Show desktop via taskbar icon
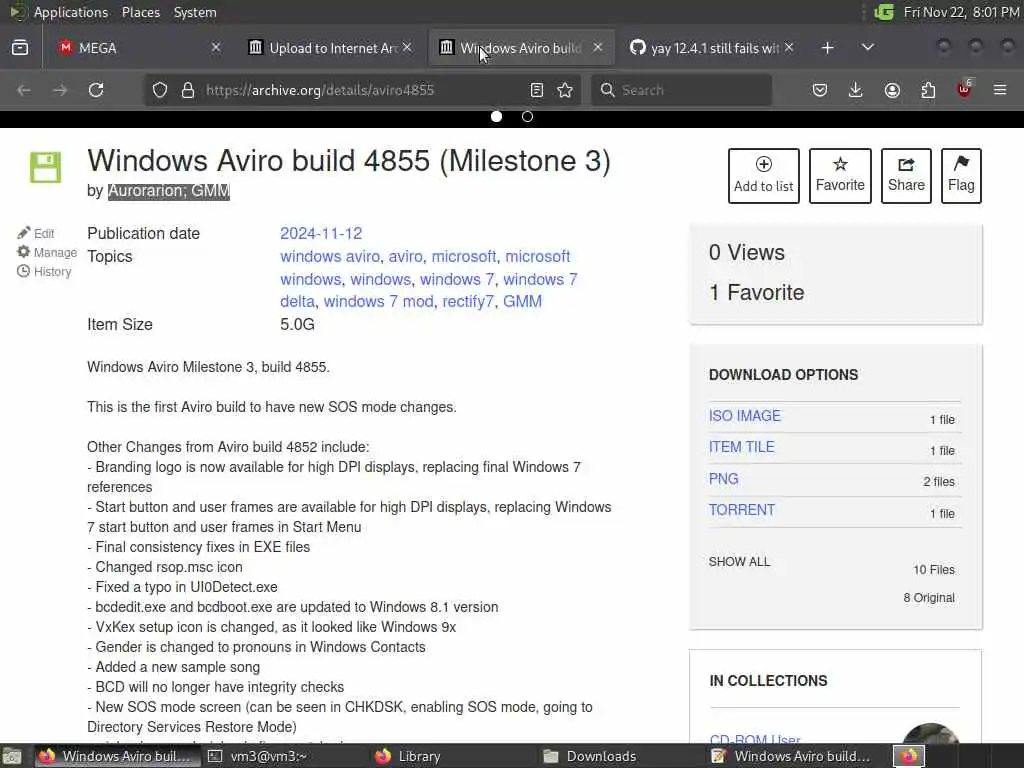Image resolution: width=1024 pixels, height=768 pixels. tap(12, 756)
